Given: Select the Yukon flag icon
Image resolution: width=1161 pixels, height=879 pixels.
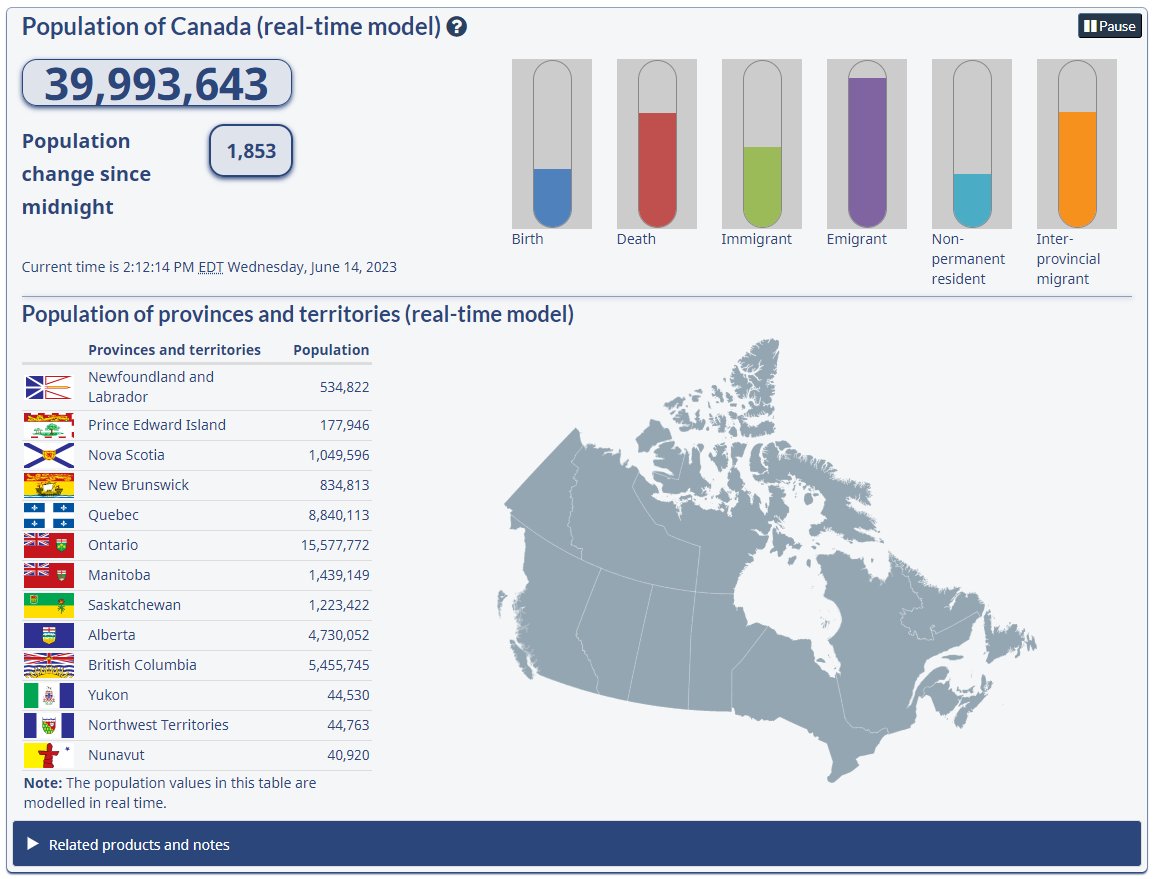Looking at the screenshot, I should tap(49, 695).
